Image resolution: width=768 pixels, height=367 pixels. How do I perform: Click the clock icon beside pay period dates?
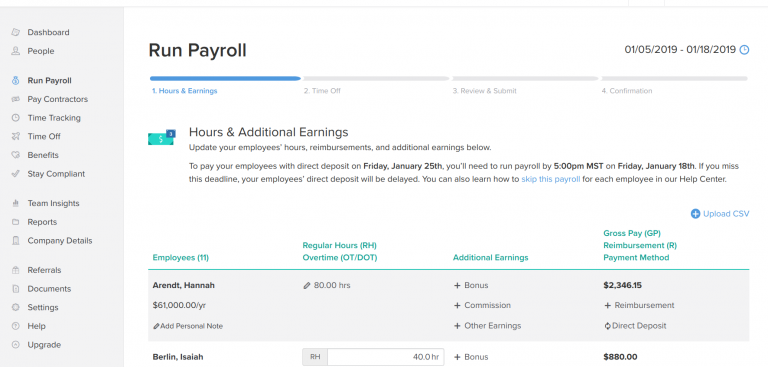(x=744, y=49)
